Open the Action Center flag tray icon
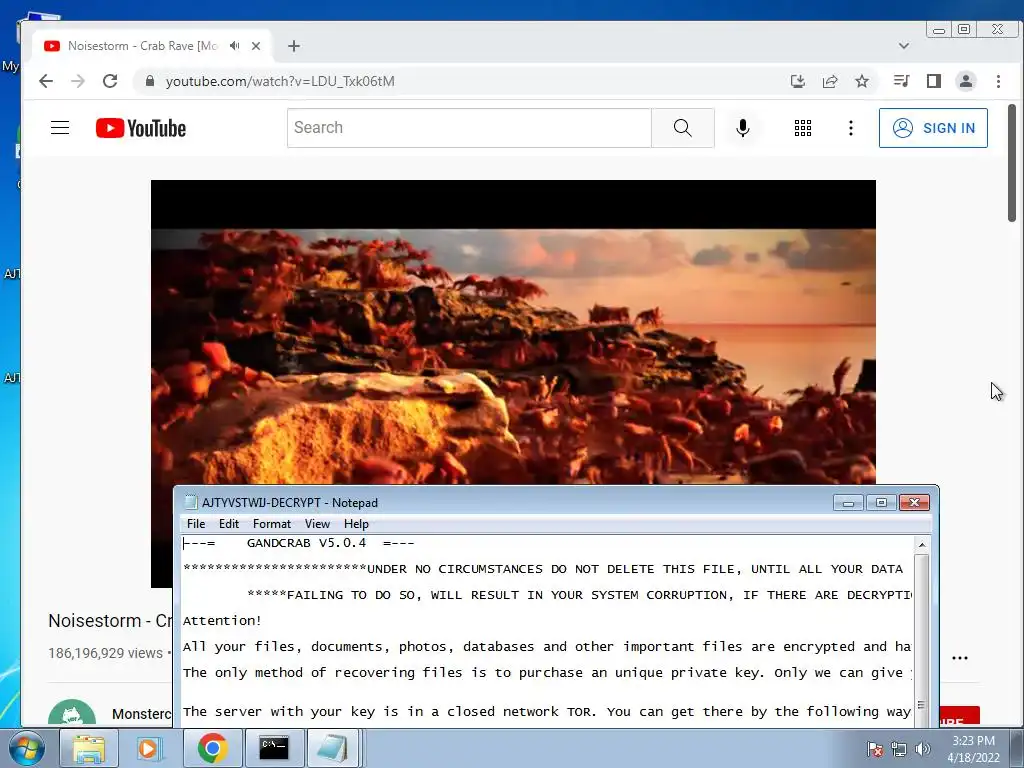 [x=875, y=749]
